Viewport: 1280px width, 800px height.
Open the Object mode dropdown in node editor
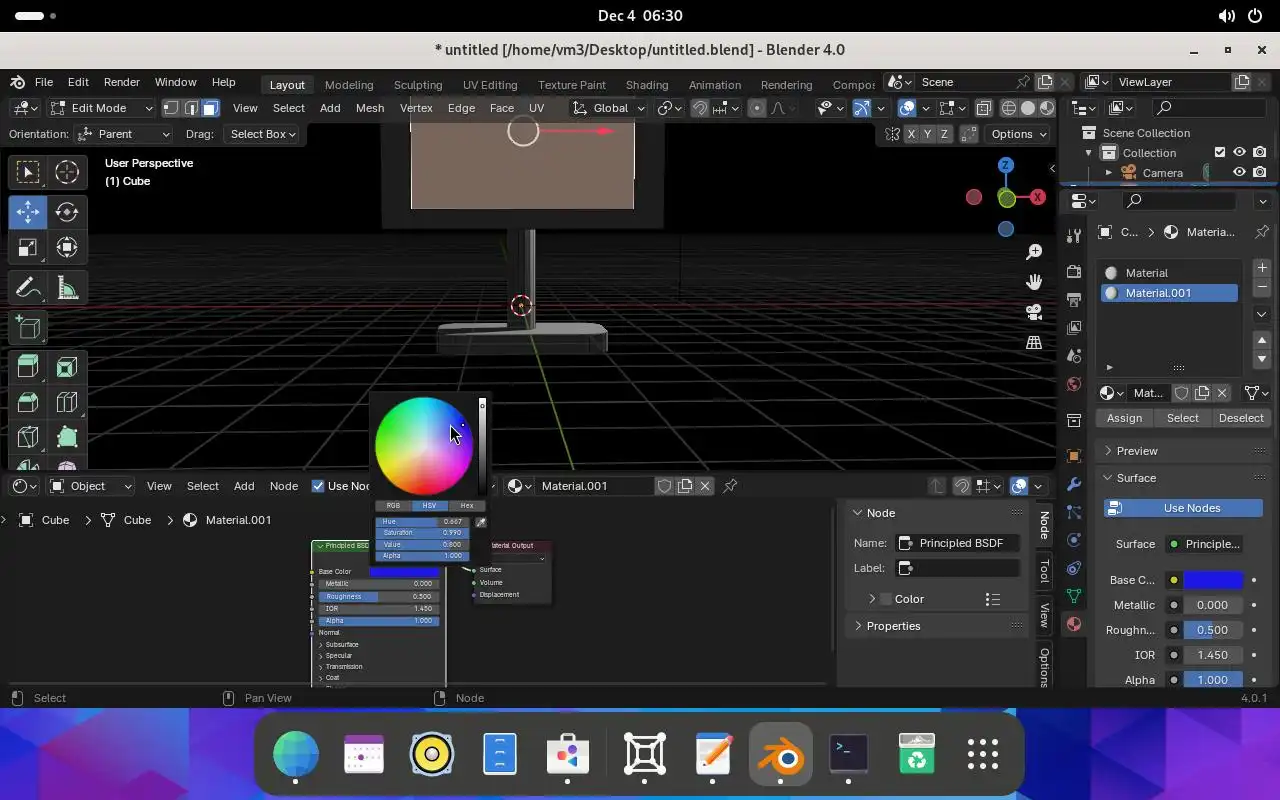[x=91, y=486]
